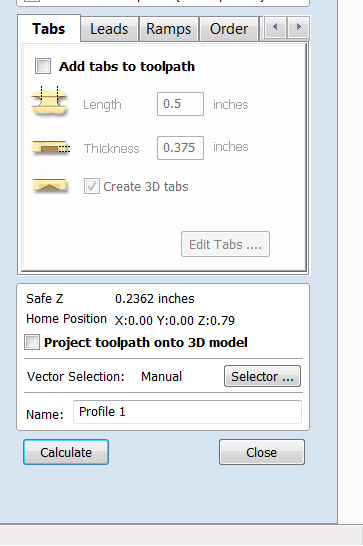The image size is (363, 546).
Task: Switch to the Tabs tab
Action: tap(48, 29)
